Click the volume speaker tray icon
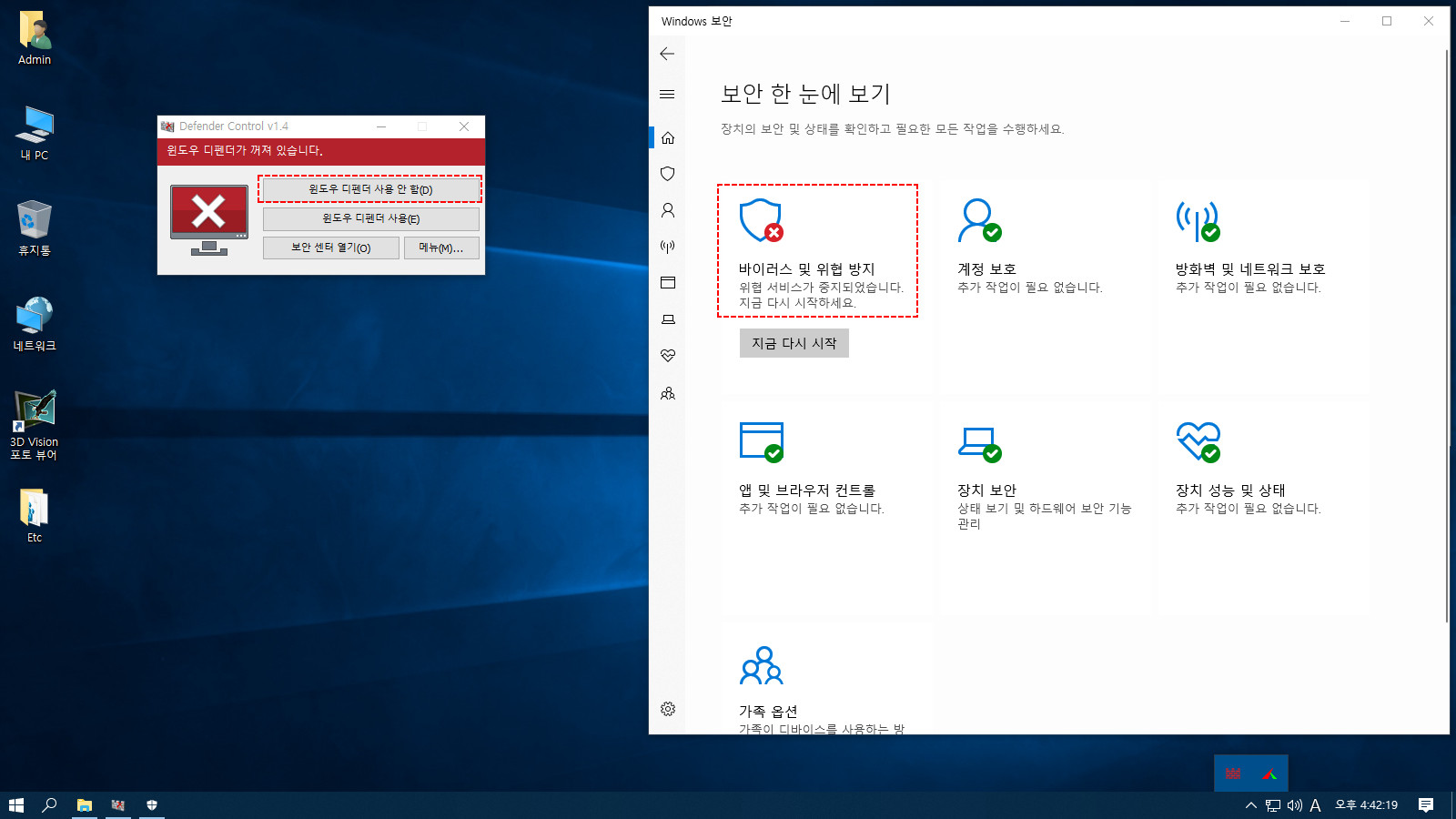1456x819 pixels. coord(1294,805)
